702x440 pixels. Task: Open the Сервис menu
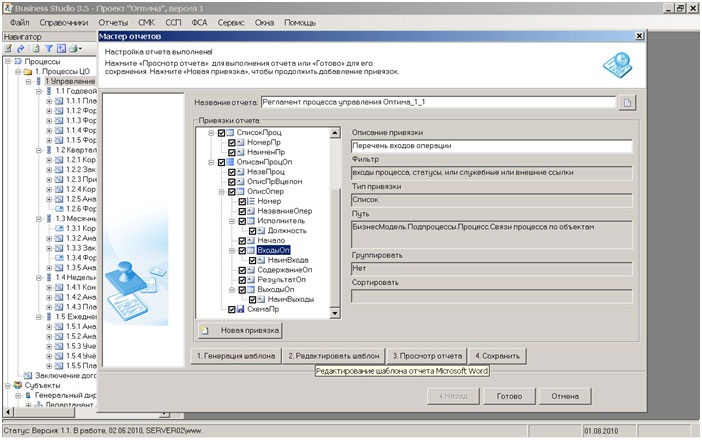tap(232, 22)
